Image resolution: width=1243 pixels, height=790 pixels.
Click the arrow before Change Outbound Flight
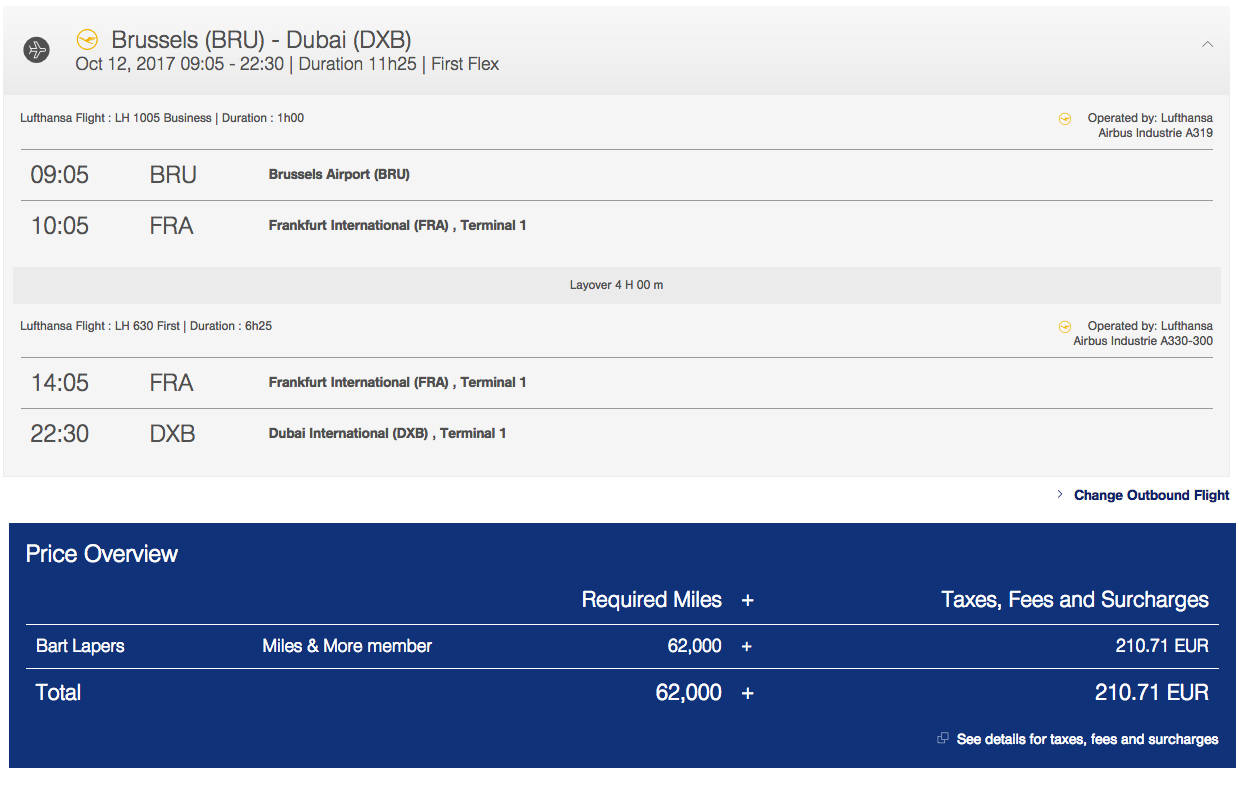(1060, 495)
